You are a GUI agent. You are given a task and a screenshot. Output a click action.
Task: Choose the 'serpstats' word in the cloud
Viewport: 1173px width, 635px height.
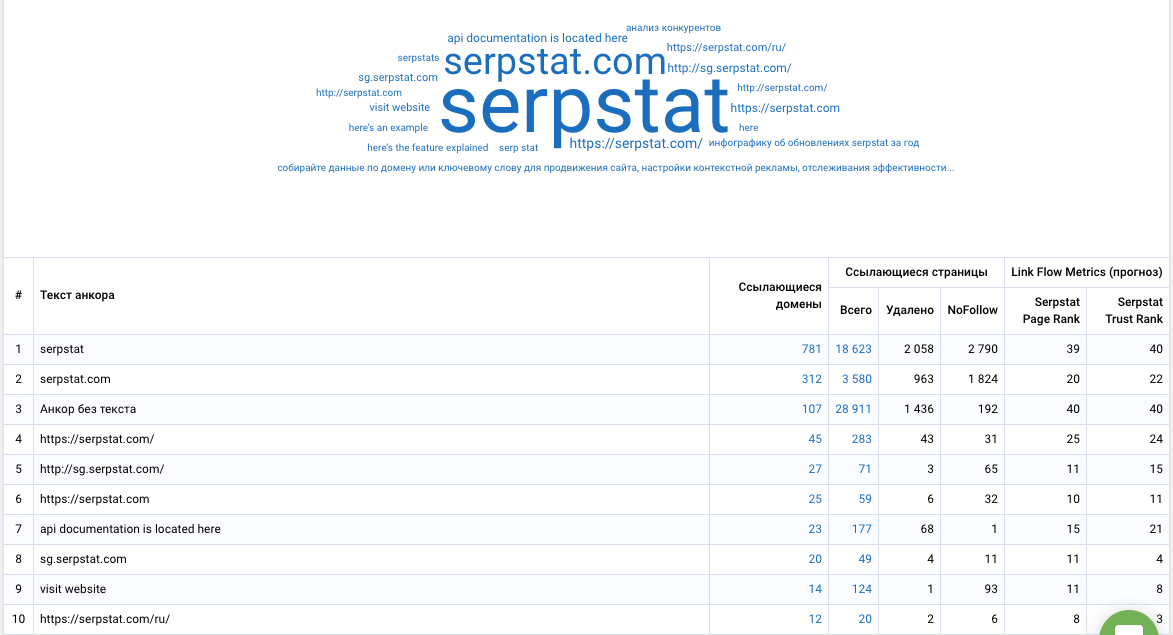pos(418,58)
